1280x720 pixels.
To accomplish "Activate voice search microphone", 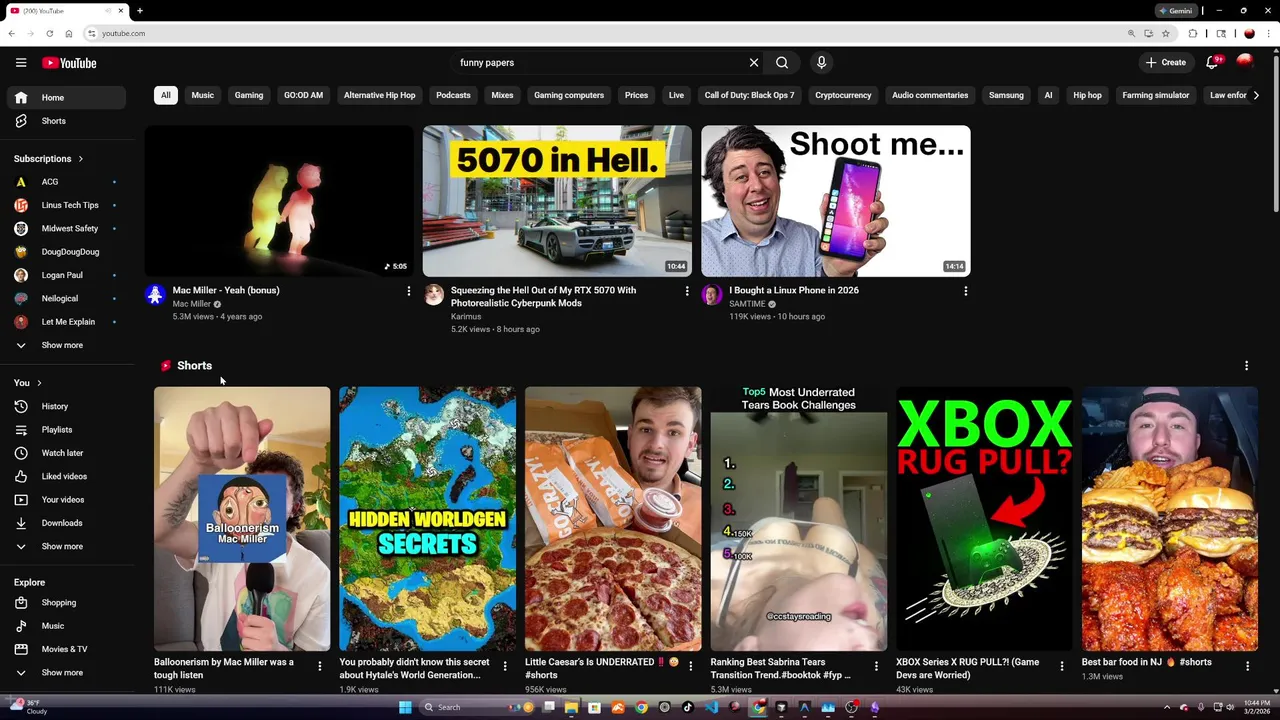I will click(821, 63).
